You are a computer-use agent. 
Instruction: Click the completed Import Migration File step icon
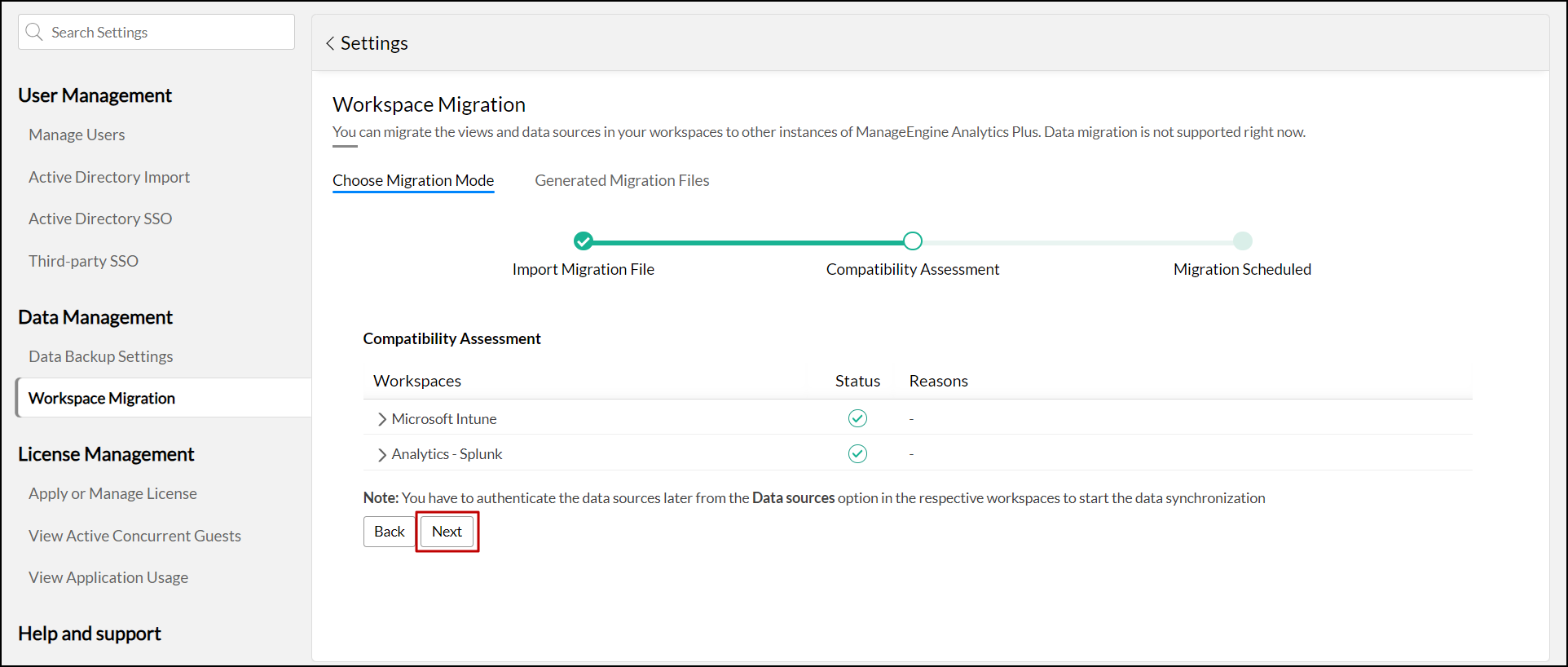point(583,241)
